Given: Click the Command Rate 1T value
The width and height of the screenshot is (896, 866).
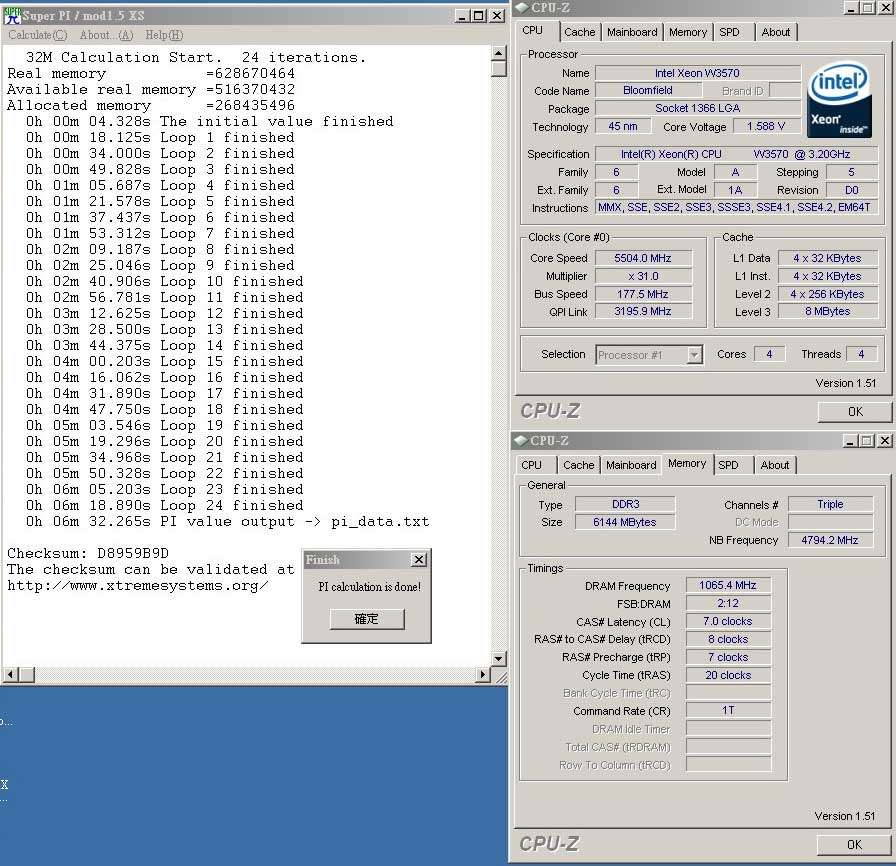Looking at the screenshot, I should (728, 710).
